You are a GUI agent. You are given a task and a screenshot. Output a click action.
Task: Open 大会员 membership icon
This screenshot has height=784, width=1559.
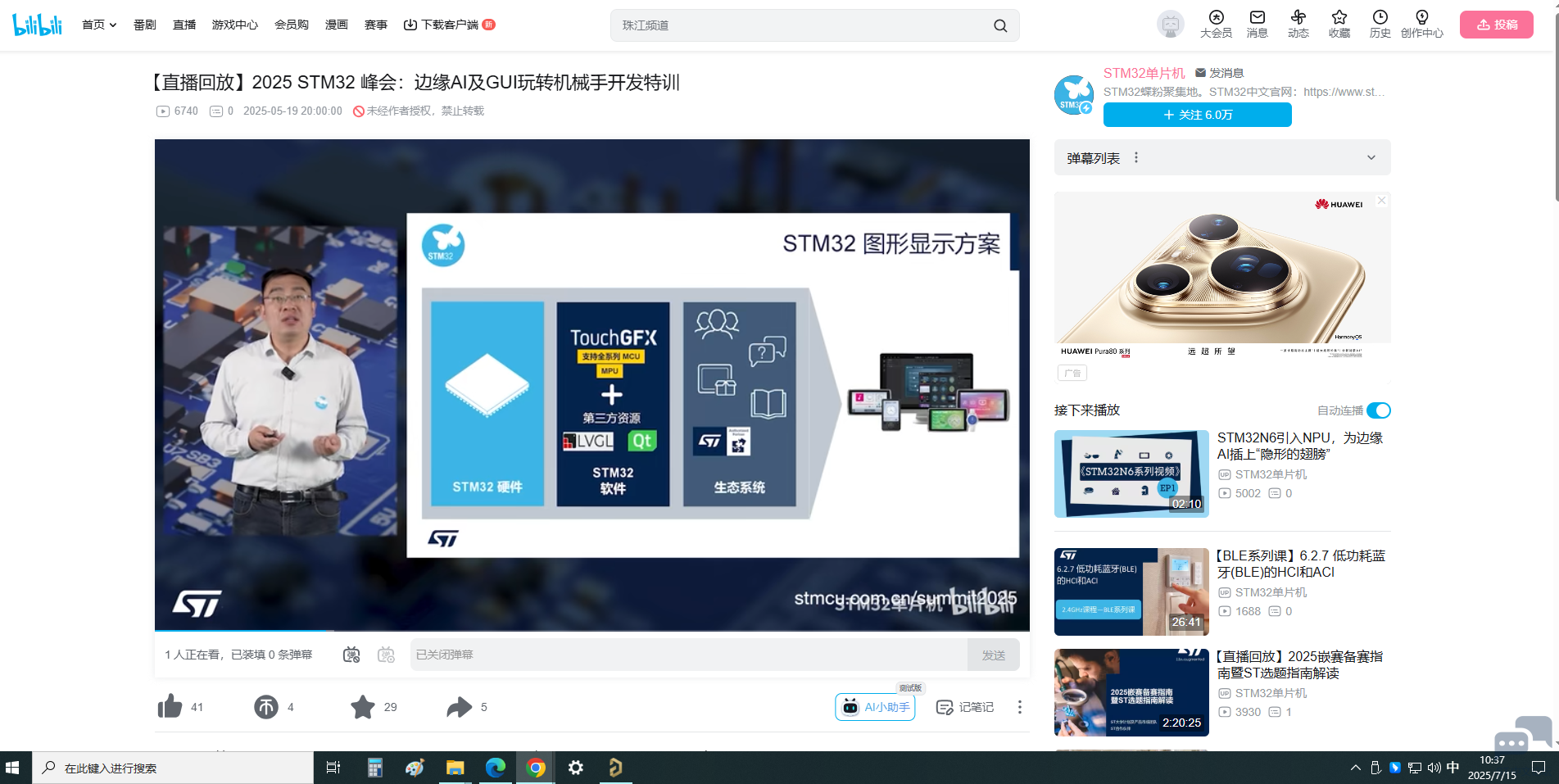pos(1216,24)
